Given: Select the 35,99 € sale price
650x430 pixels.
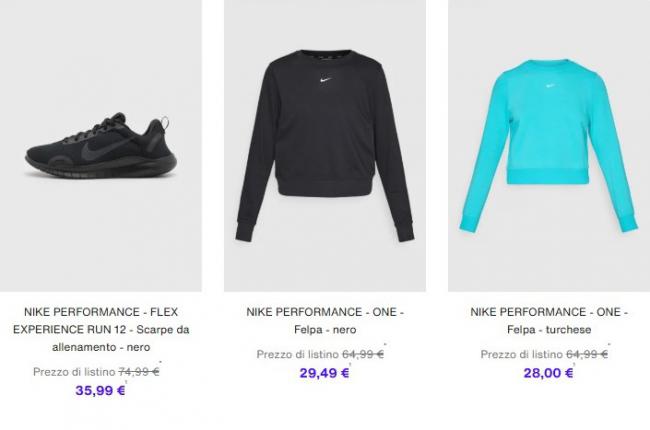Looking at the screenshot, I should tap(100, 390).
